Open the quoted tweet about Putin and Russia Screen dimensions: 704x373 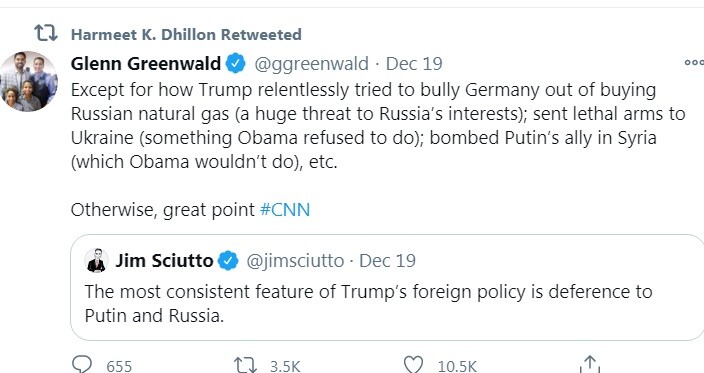coord(387,287)
